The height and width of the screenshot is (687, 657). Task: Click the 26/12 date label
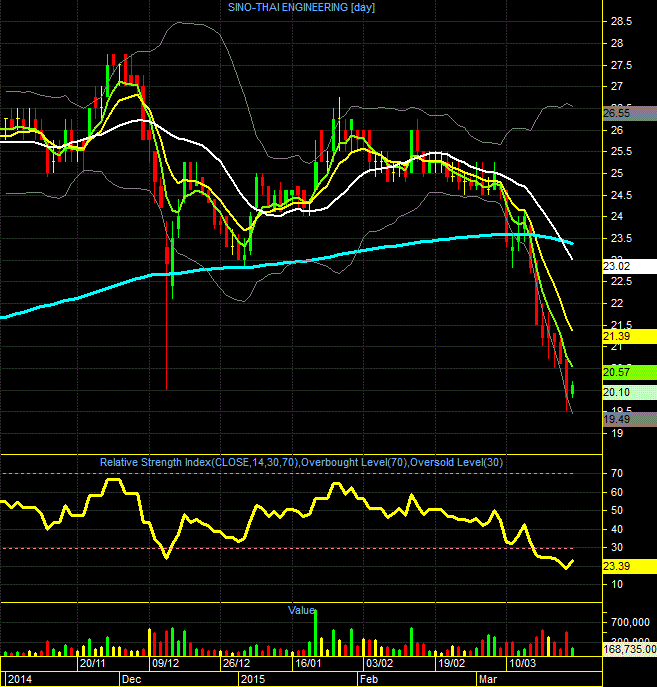pos(237,663)
